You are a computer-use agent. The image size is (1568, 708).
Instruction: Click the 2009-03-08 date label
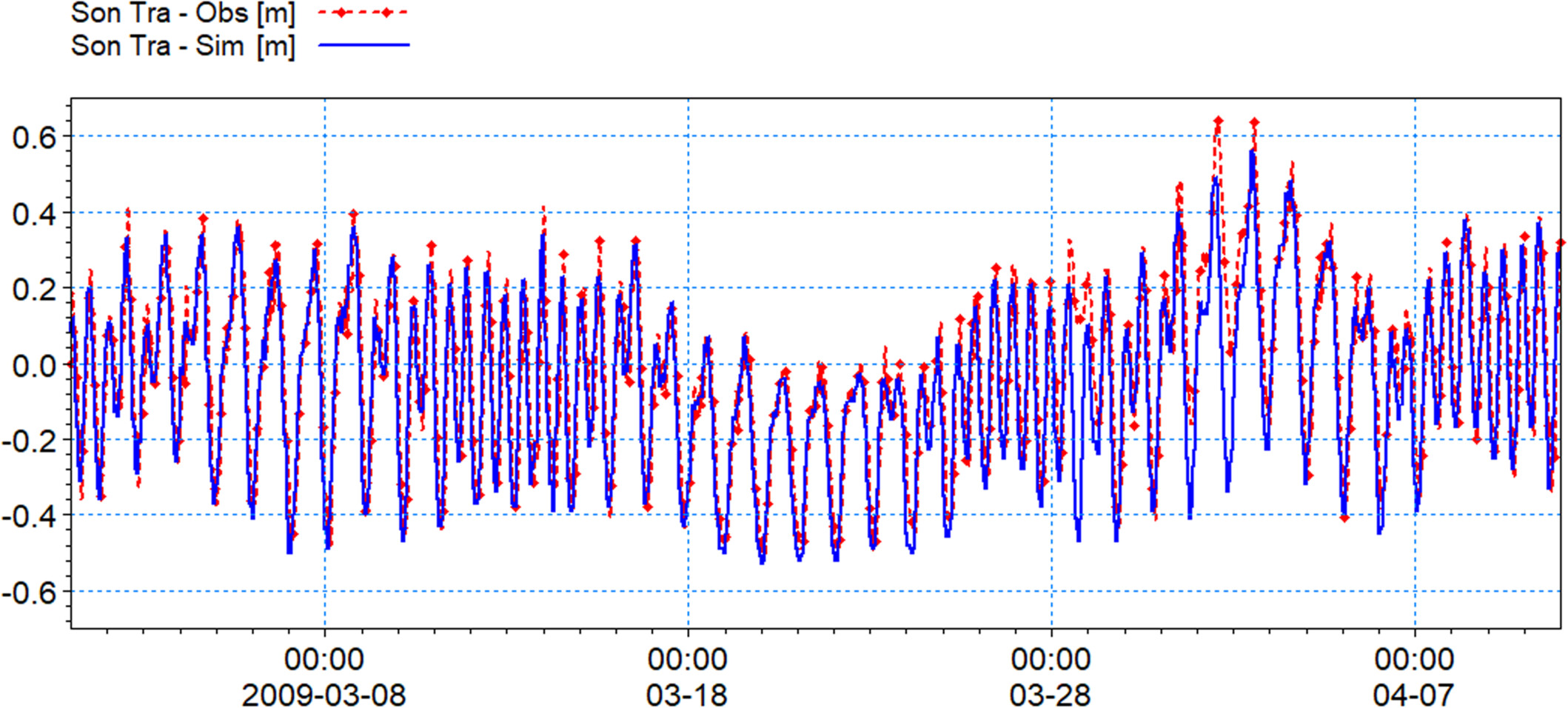pos(324,695)
